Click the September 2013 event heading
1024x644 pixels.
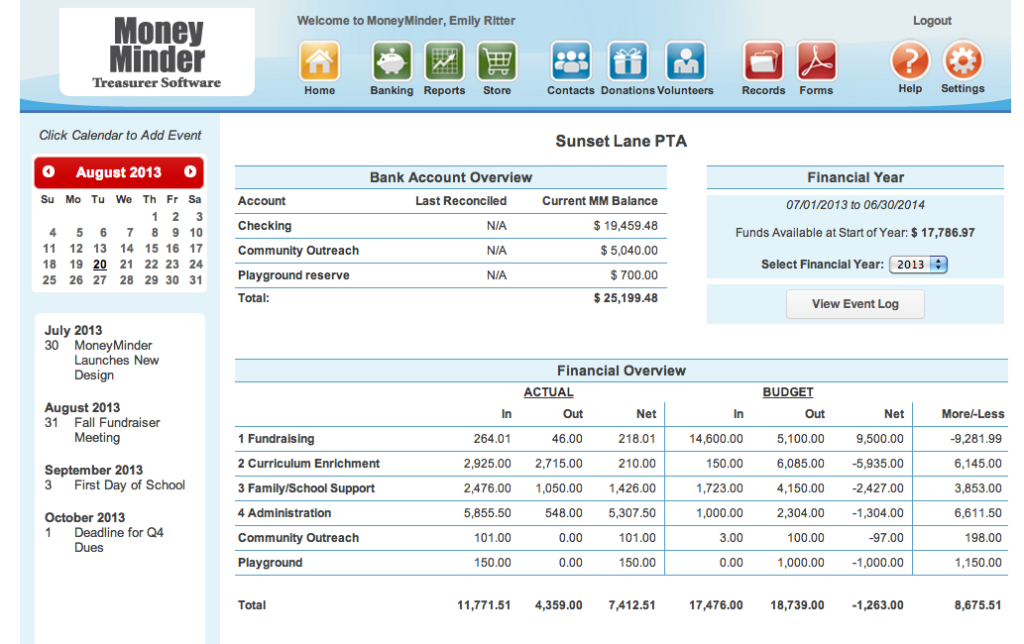pyautogui.click(x=93, y=470)
